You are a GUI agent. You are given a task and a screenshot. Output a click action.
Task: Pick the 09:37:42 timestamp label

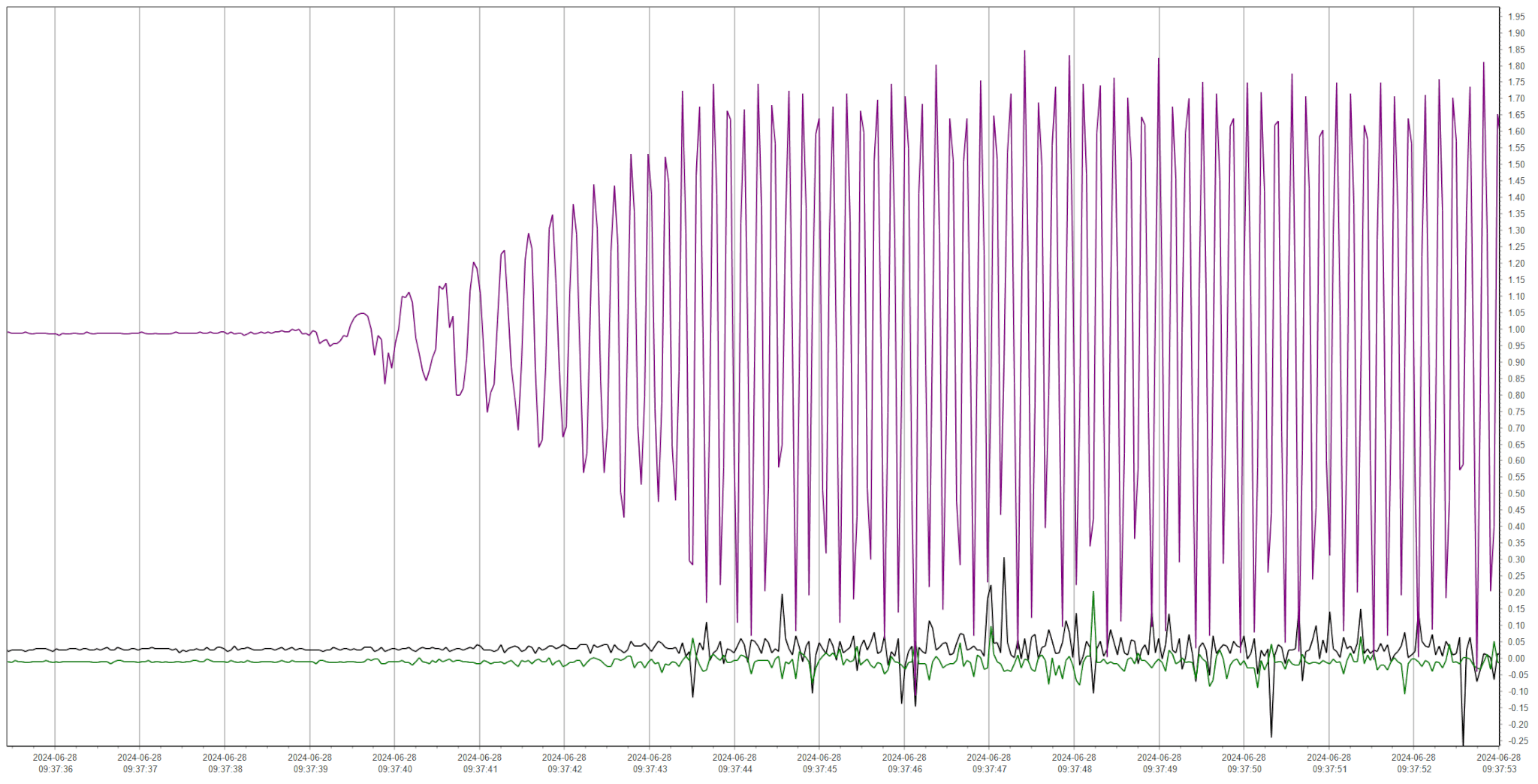tap(564, 764)
